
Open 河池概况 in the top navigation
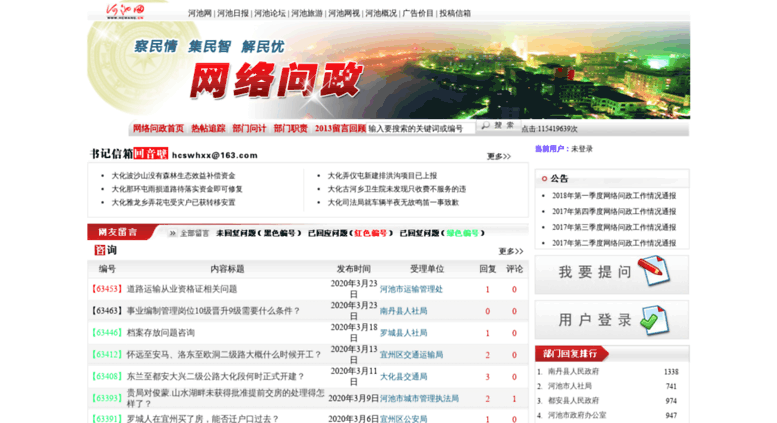pyautogui.click(x=381, y=13)
